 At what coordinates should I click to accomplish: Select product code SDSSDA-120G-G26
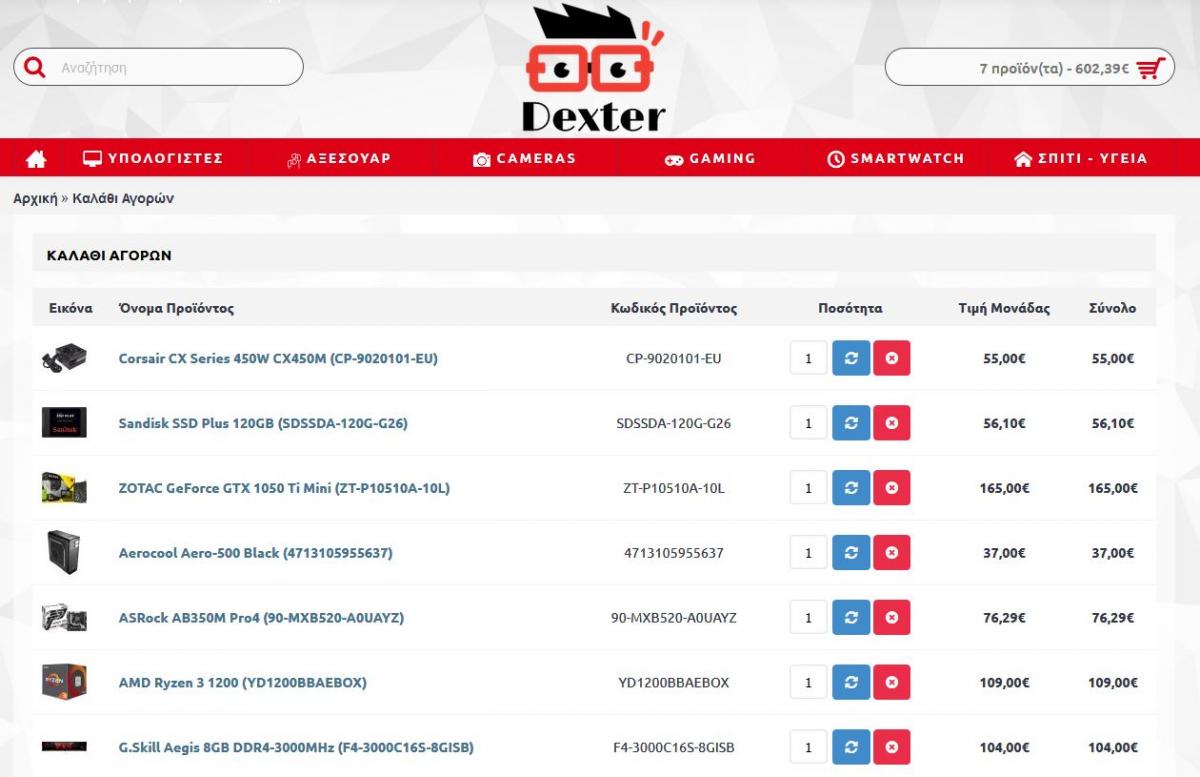(673, 423)
